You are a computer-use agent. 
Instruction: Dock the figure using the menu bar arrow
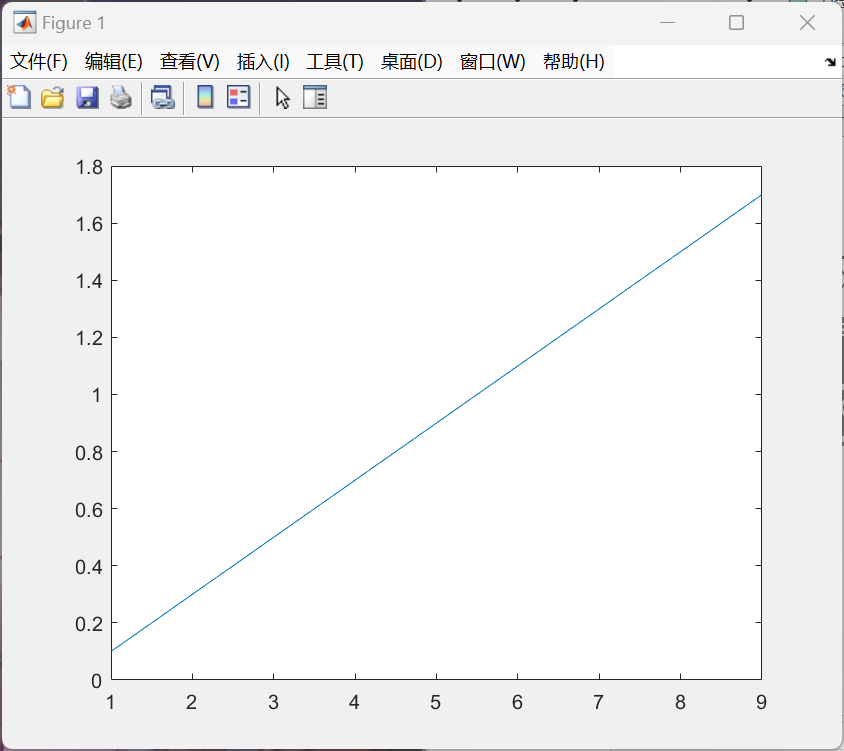tap(829, 62)
